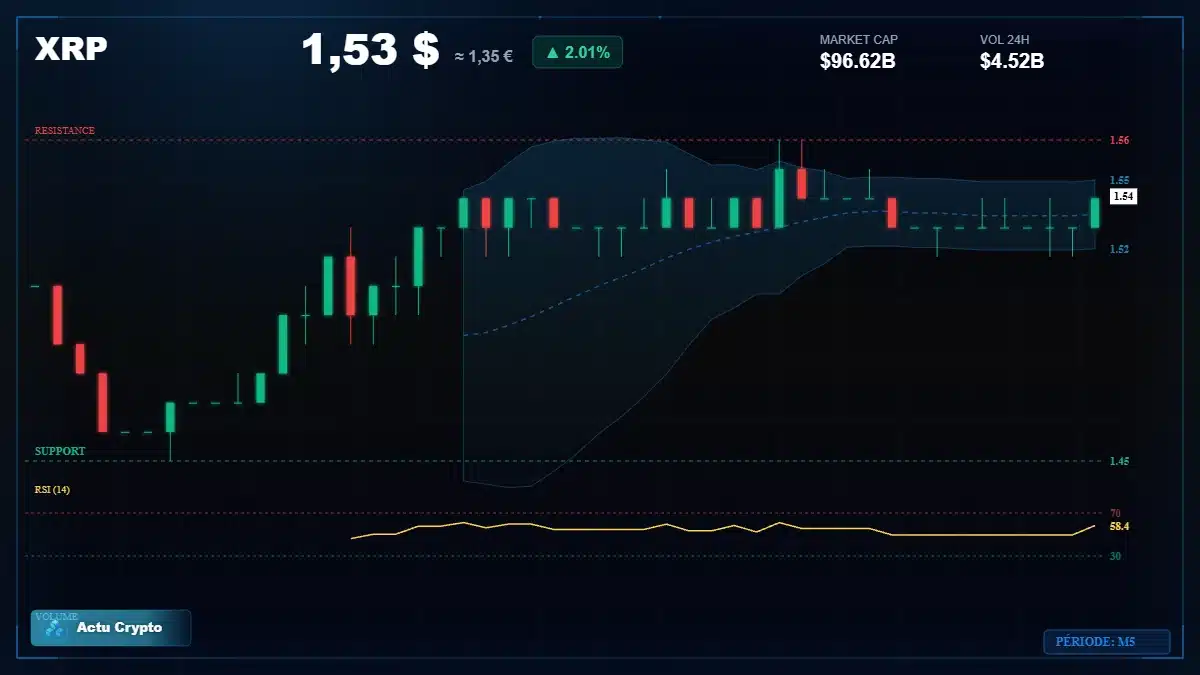Image resolution: width=1200 pixels, height=675 pixels.
Task: Click the $96.62B market cap value
Action: pyautogui.click(x=857, y=61)
